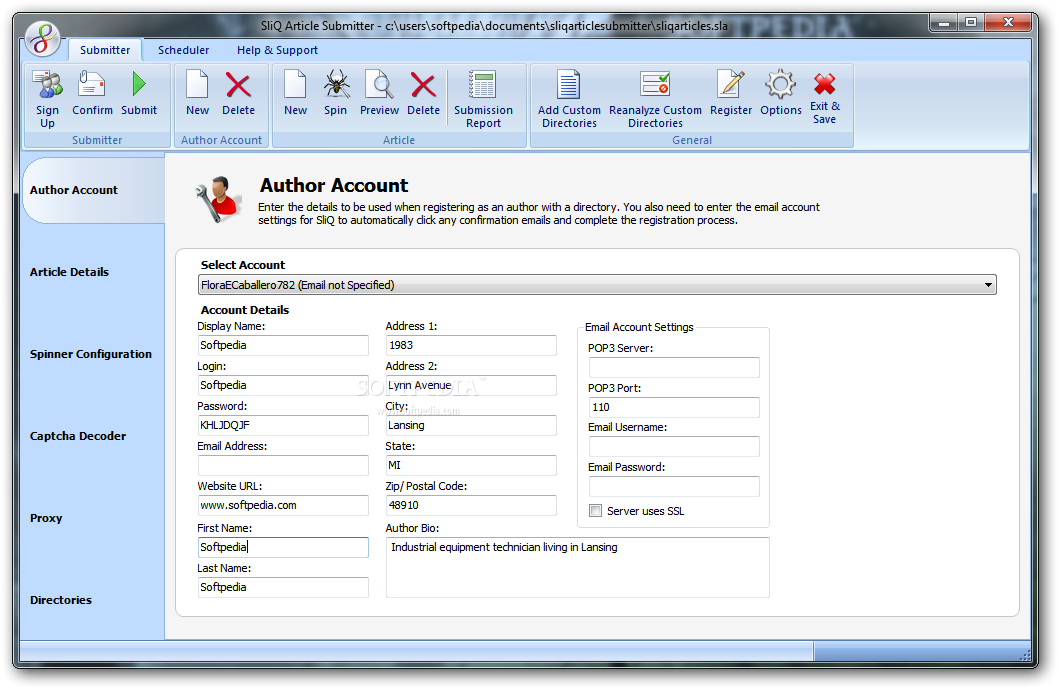Close the SliQ window

tap(1008, 23)
